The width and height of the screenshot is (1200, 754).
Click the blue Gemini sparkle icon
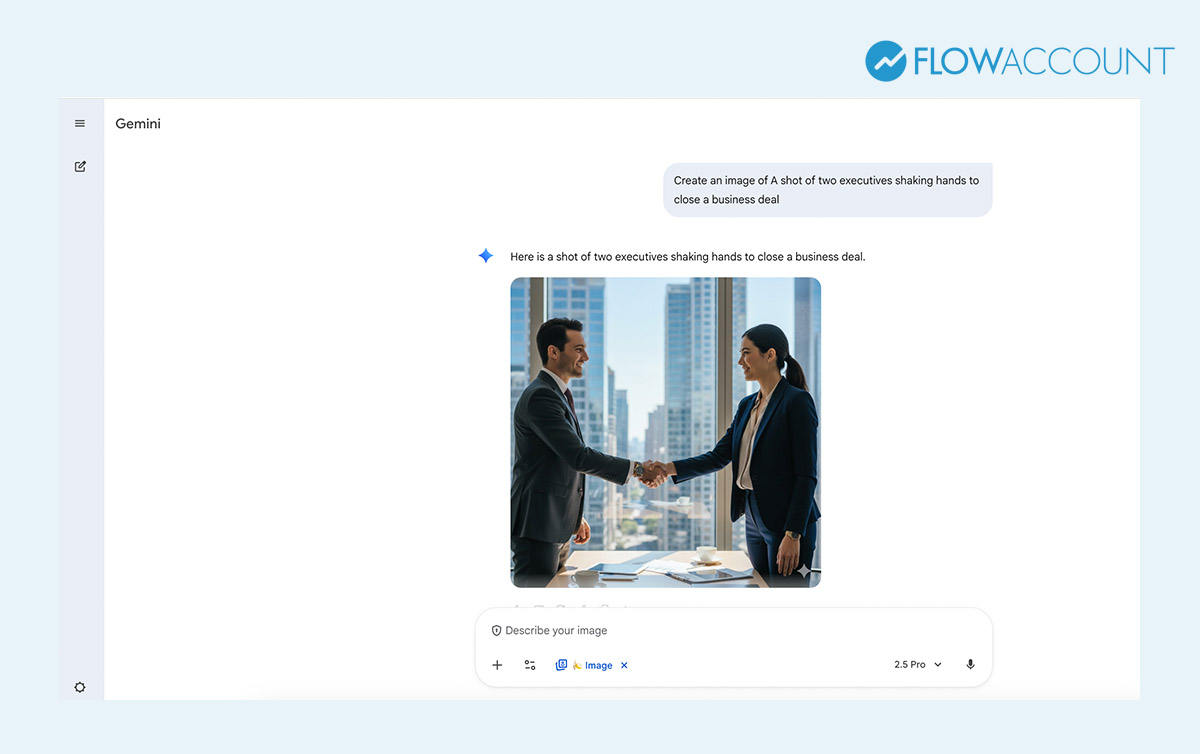(x=486, y=256)
